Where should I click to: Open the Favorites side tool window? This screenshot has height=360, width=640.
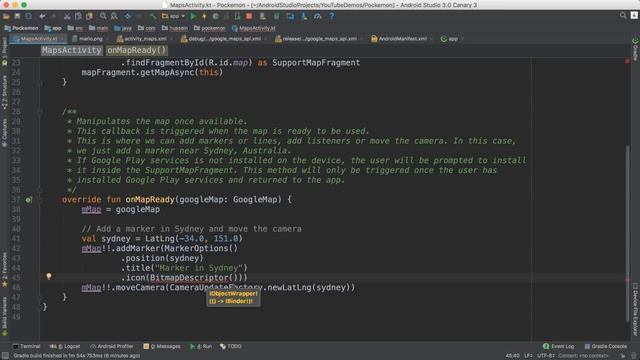pyautogui.click(x=4, y=269)
